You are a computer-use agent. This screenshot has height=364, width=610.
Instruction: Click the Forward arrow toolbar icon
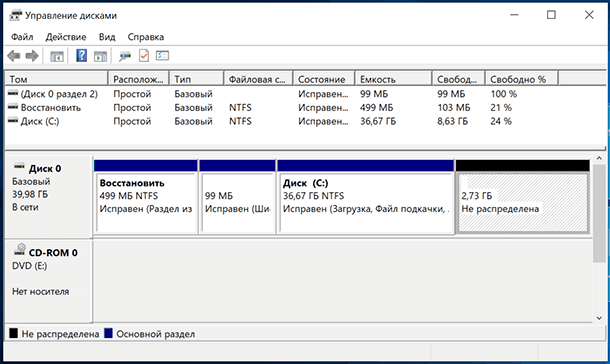point(32,56)
